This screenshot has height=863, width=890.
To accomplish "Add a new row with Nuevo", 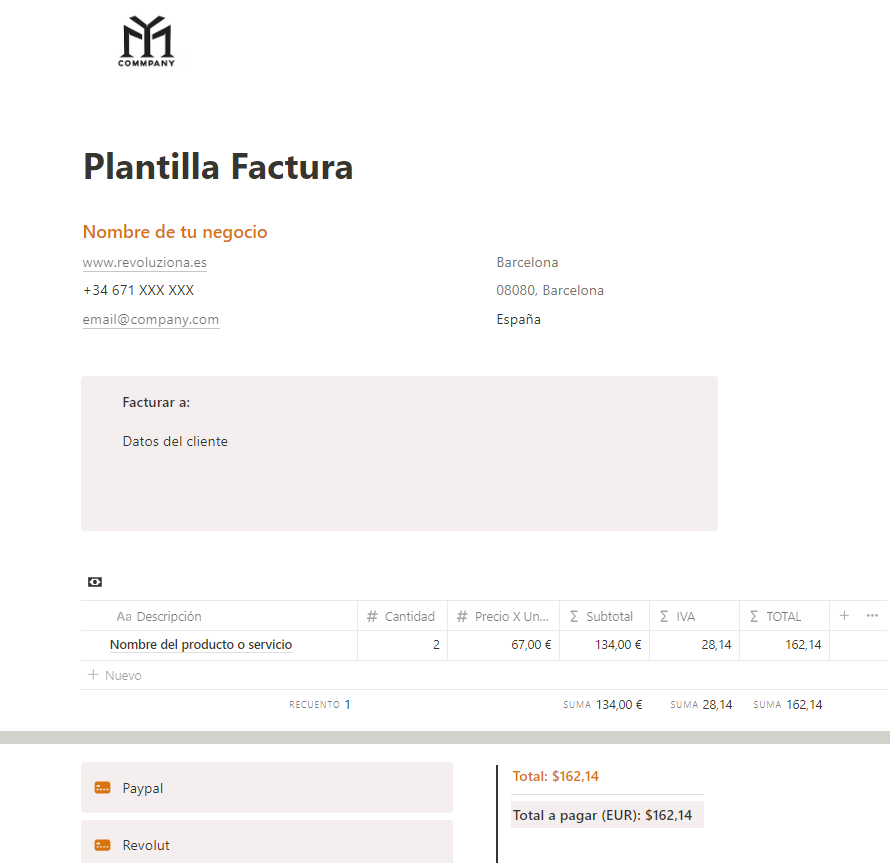I will click(x=123, y=676).
